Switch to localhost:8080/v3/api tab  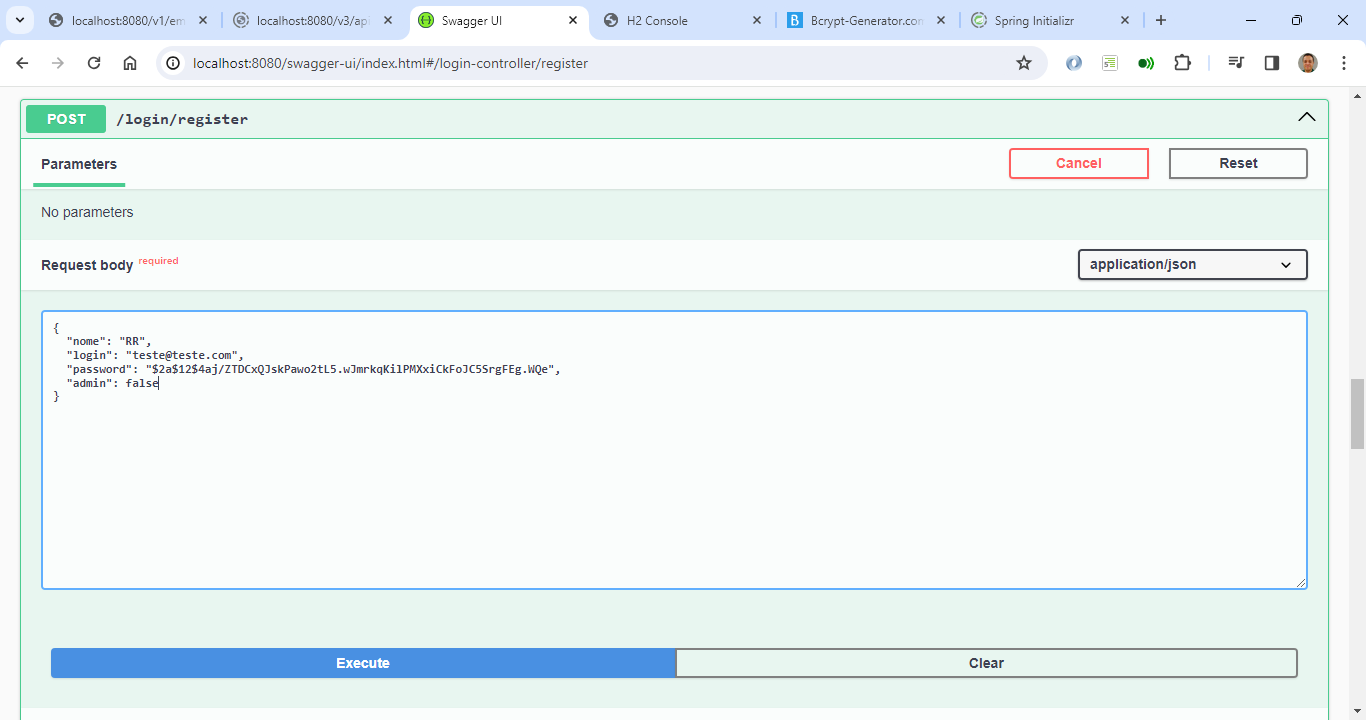coord(313,20)
